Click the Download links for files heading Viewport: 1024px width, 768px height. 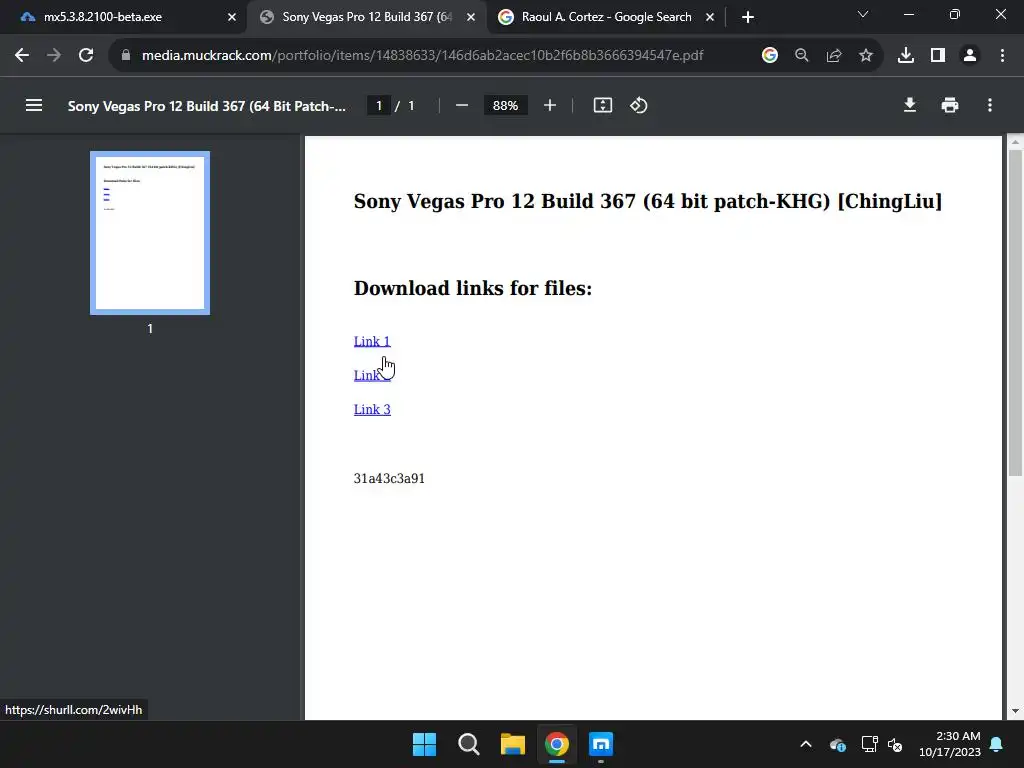tap(473, 288)
